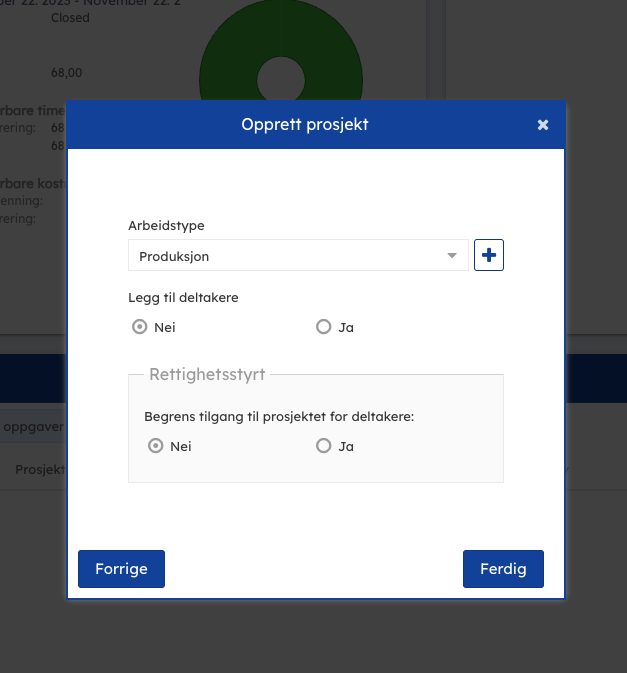This screenshot has width=627, height=673.
Task: Click the Begrens tilgang description text
Action: (x=279, y=417)
